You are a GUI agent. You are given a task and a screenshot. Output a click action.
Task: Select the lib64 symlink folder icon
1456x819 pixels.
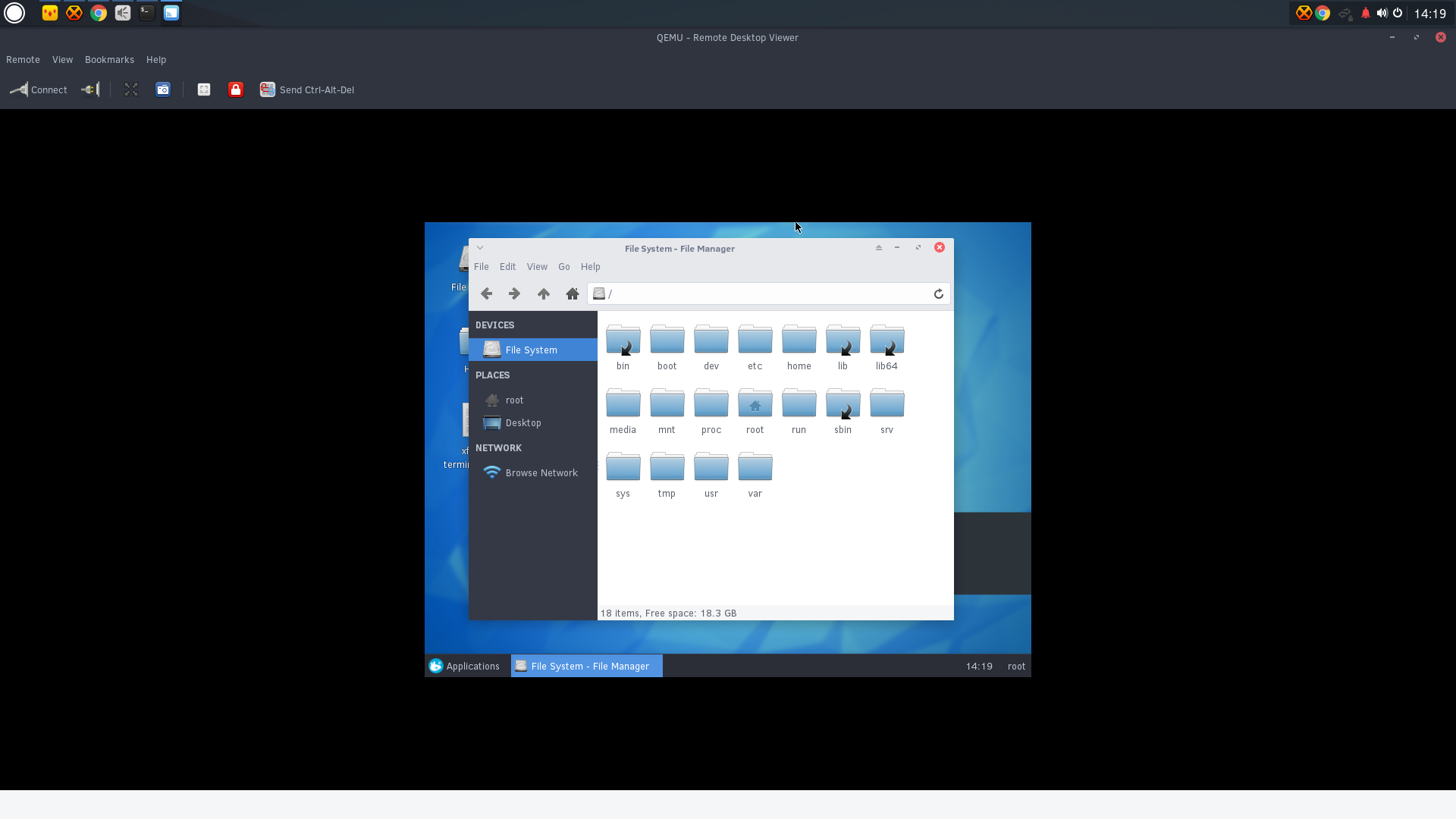tap(887, 340)
